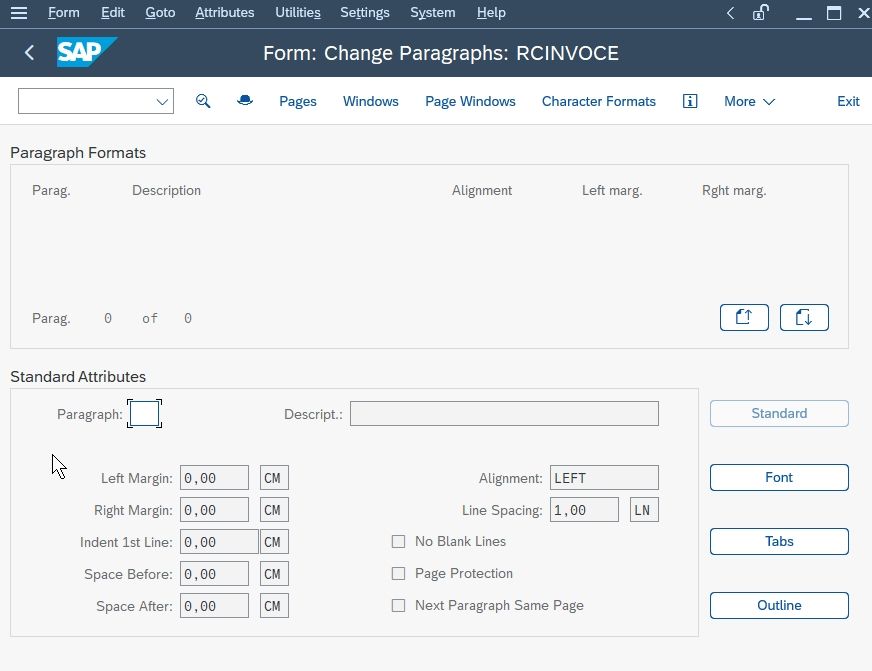Click the Standard button
Screen dimensions: 872x671
click(779, 413)
